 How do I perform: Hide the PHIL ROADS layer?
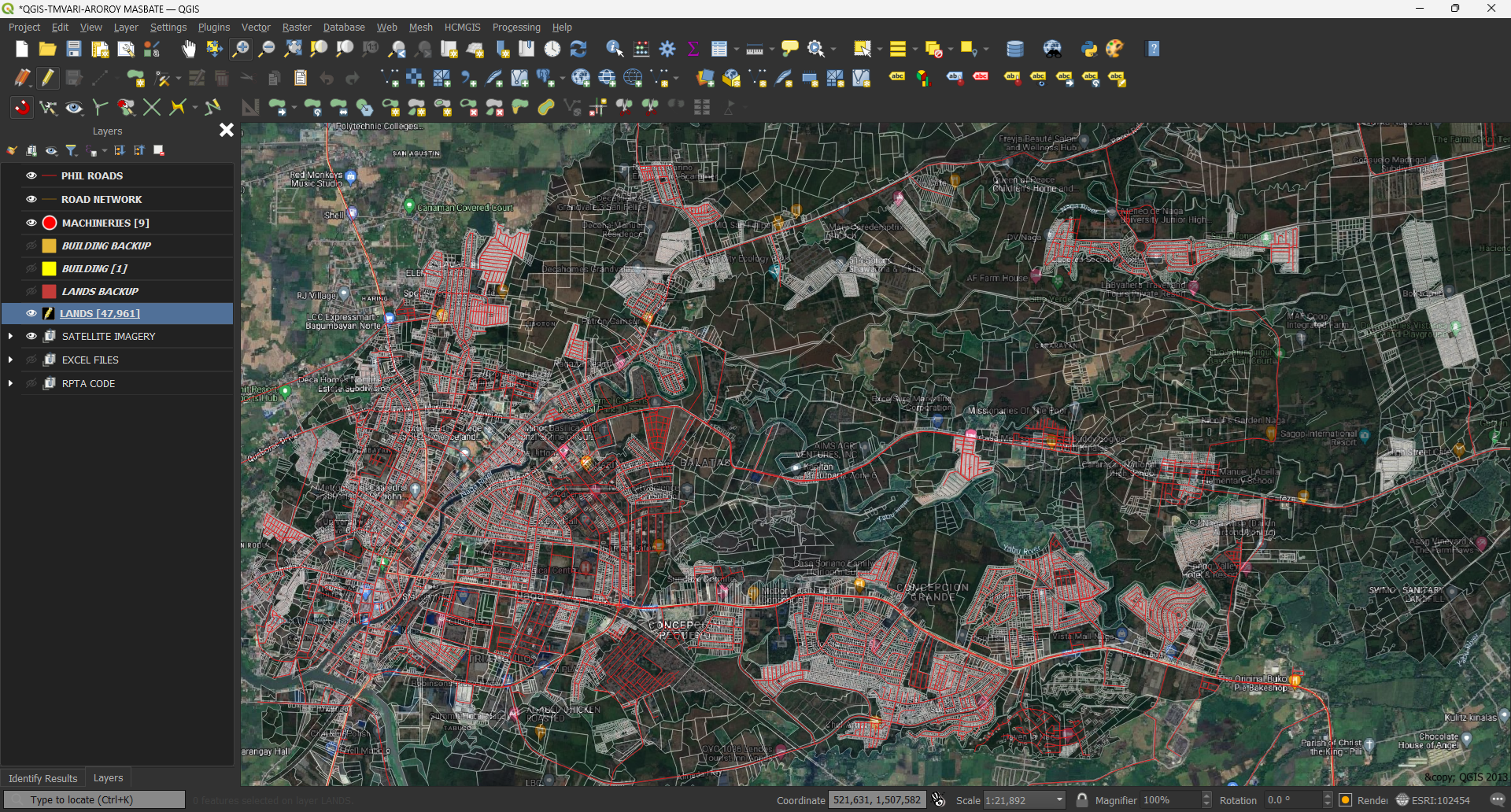[31, 175]
